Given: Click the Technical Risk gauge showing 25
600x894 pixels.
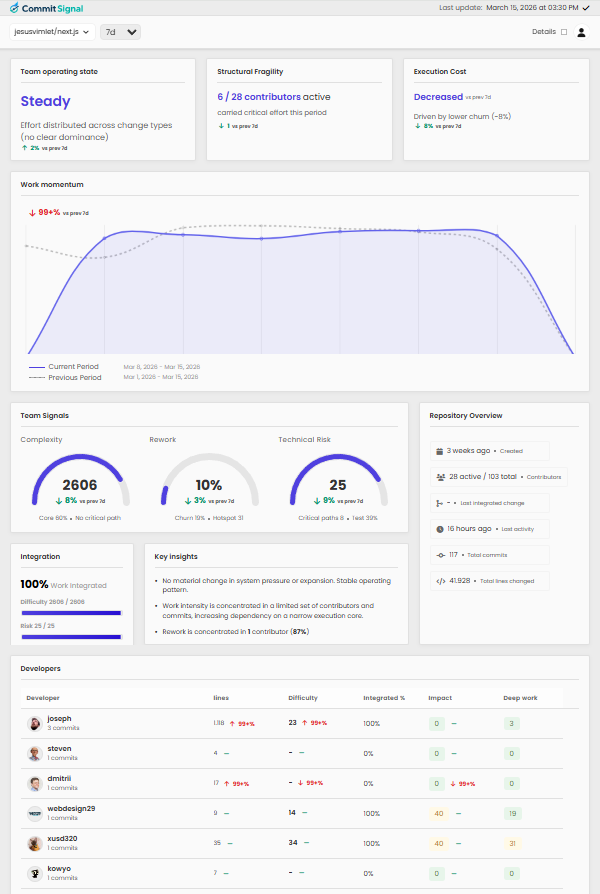Looking at the screenshot, I should pyautogui.click(x=338, y=480).
